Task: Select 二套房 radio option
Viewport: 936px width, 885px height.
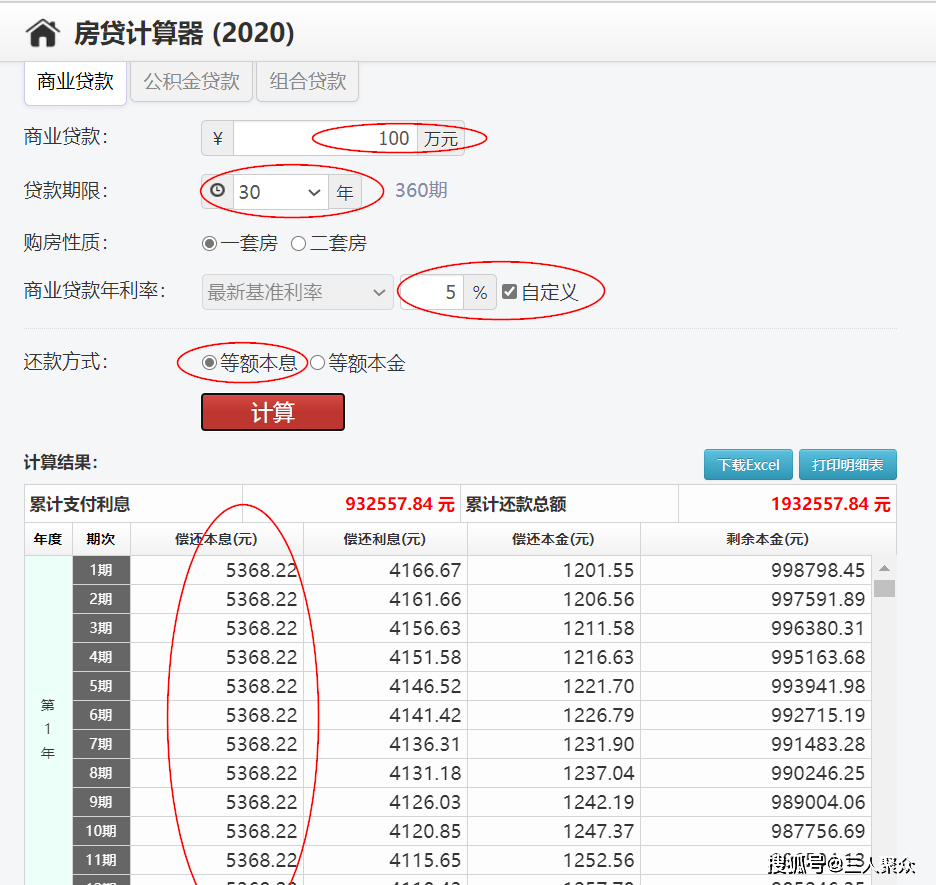Action: point(298,243)
